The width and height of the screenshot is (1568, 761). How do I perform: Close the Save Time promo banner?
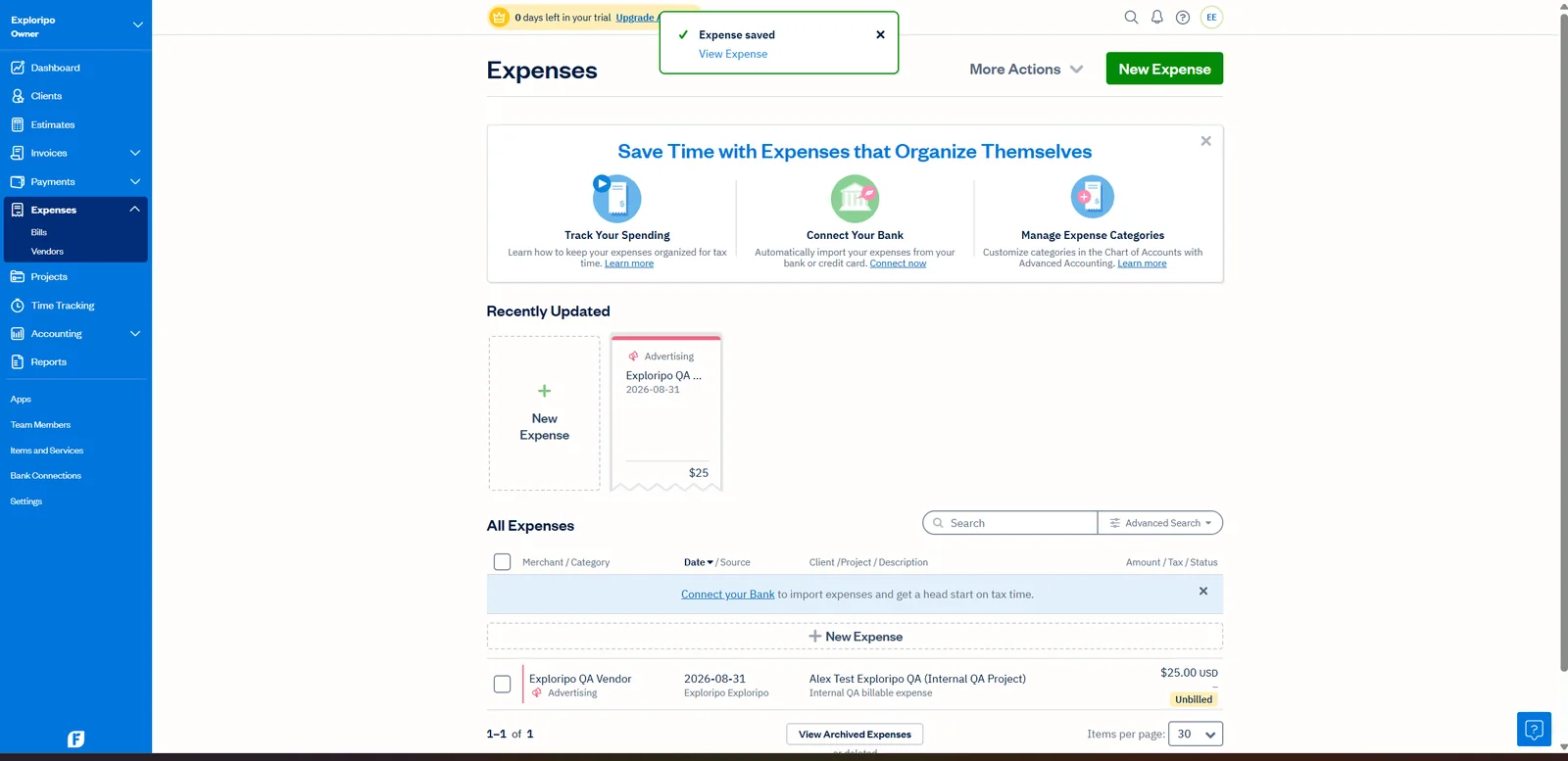1205,141
